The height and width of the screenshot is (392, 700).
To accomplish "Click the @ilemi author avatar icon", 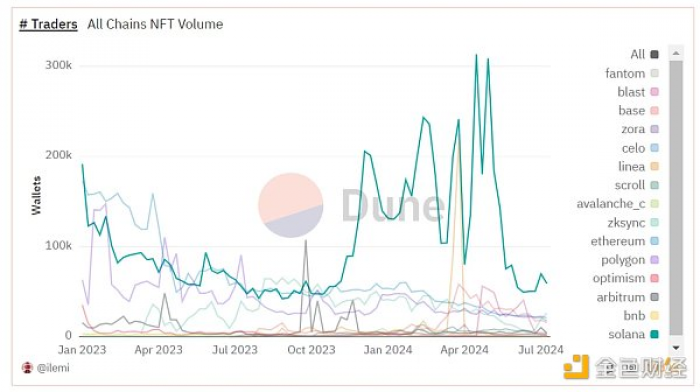I will [x=27, y=368].
